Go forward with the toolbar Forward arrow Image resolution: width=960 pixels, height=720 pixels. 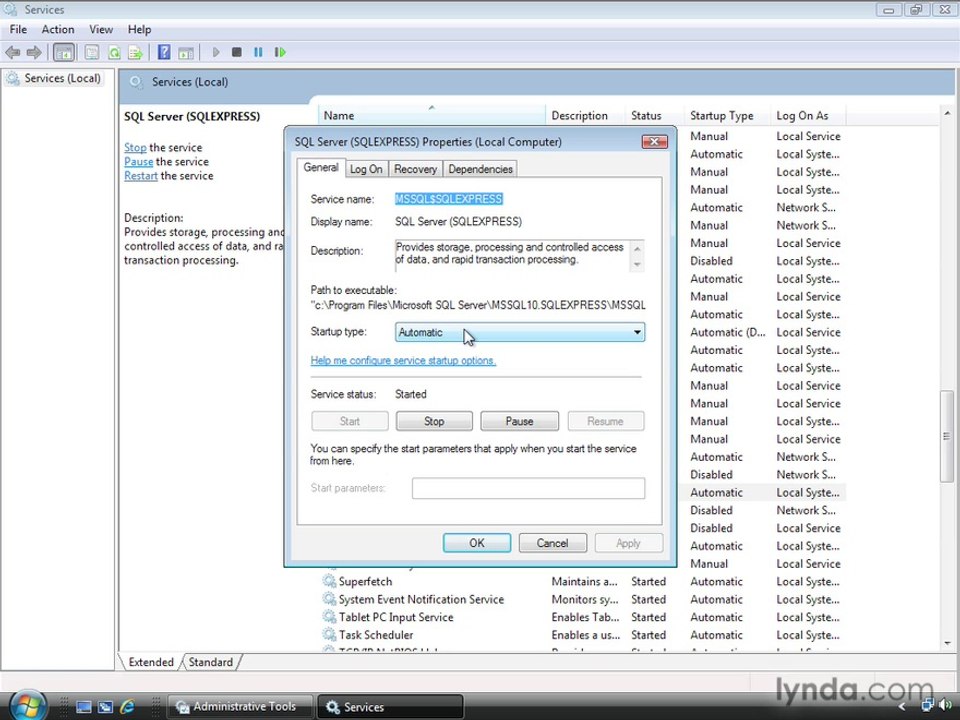point(34,53)
